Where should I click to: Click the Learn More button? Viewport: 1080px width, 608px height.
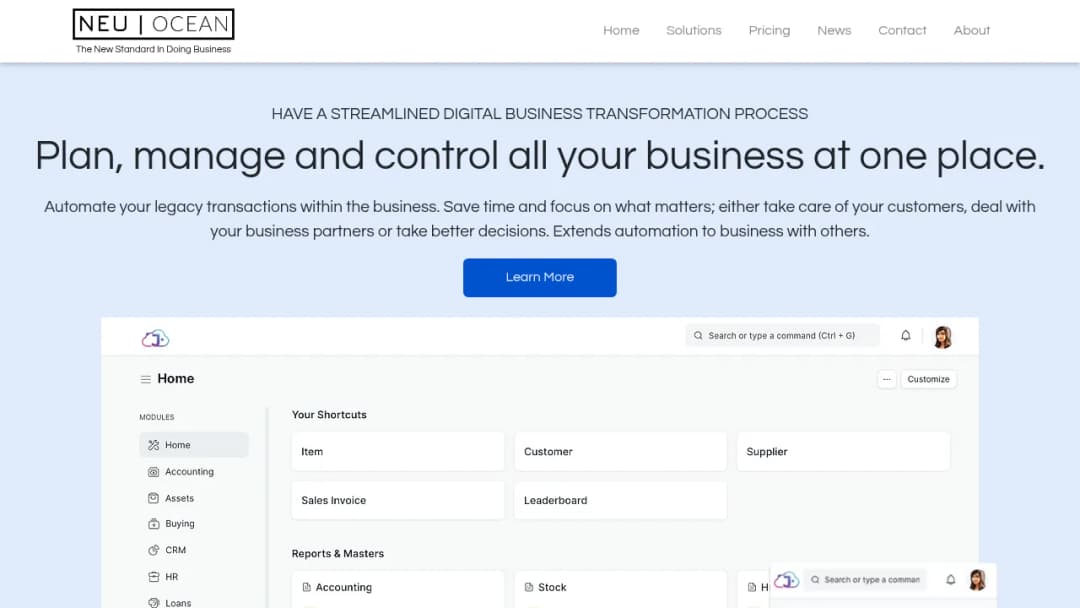(539, 277)
